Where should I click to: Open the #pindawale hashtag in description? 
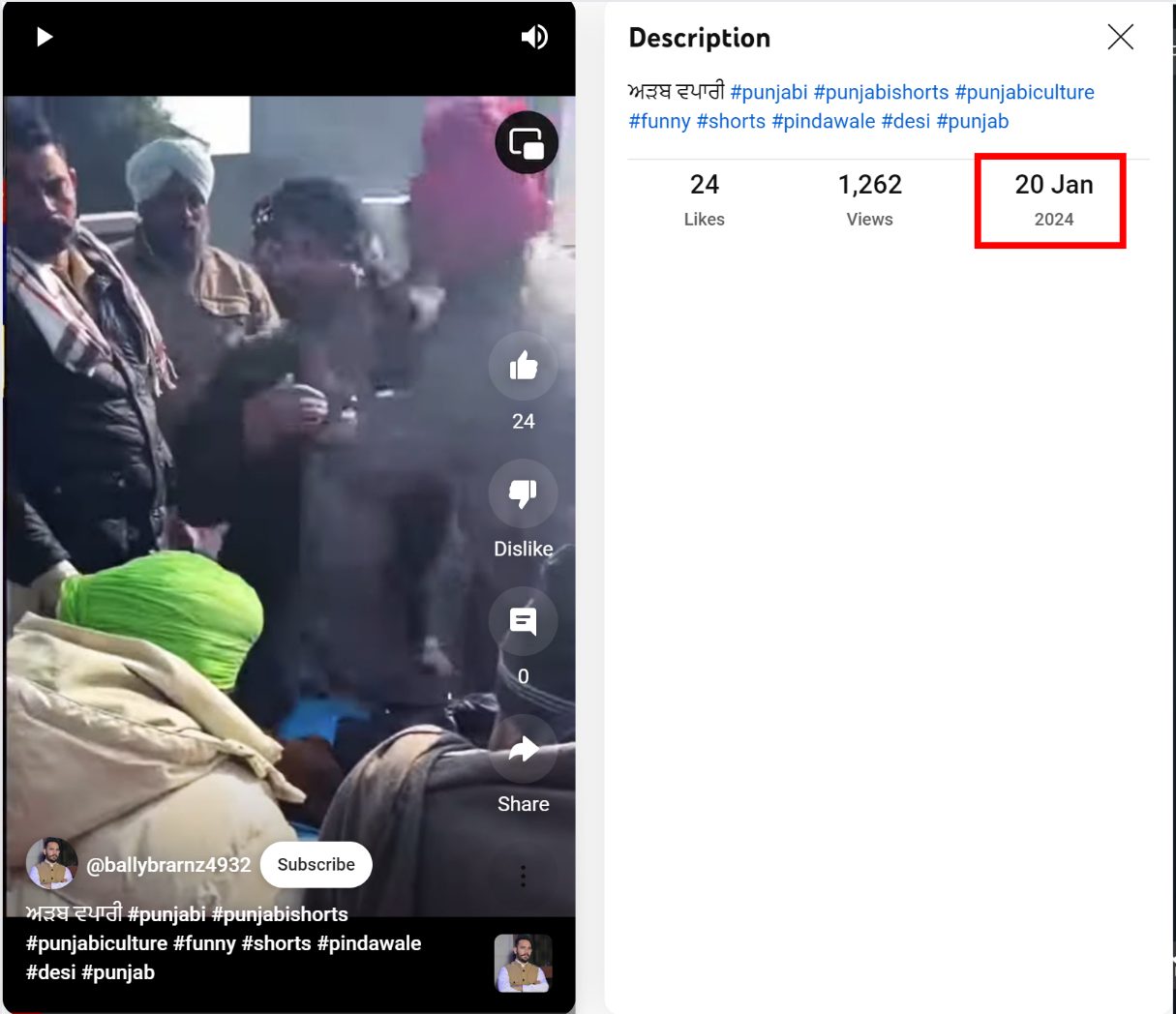point(824,121)
